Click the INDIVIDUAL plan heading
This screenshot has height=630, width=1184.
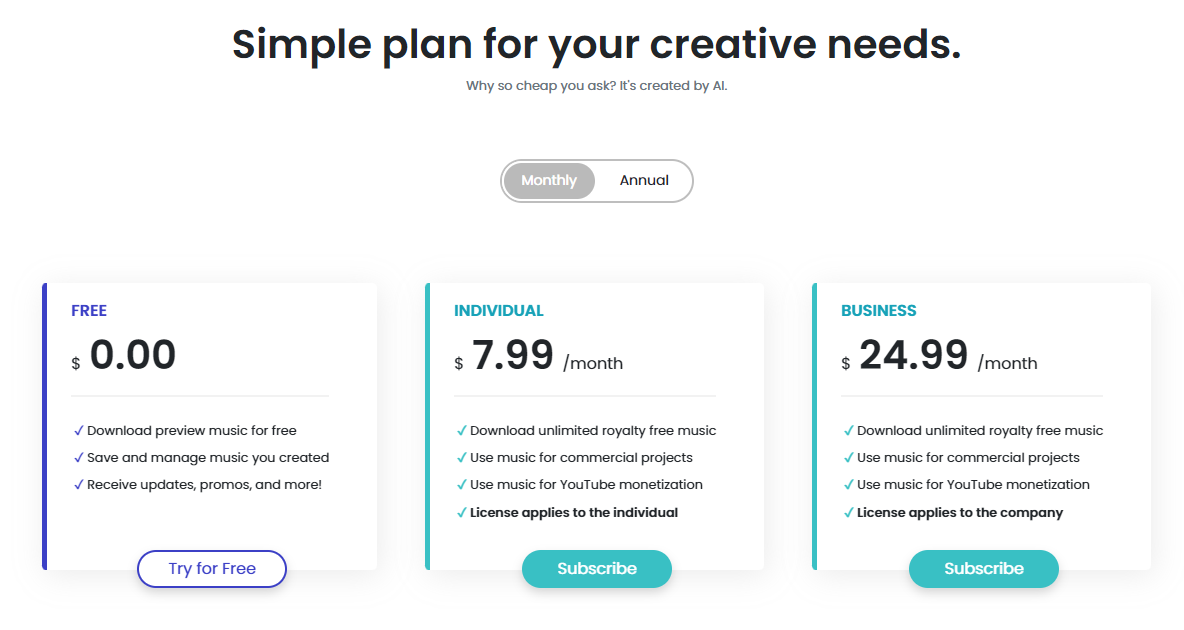coord(499,311)
